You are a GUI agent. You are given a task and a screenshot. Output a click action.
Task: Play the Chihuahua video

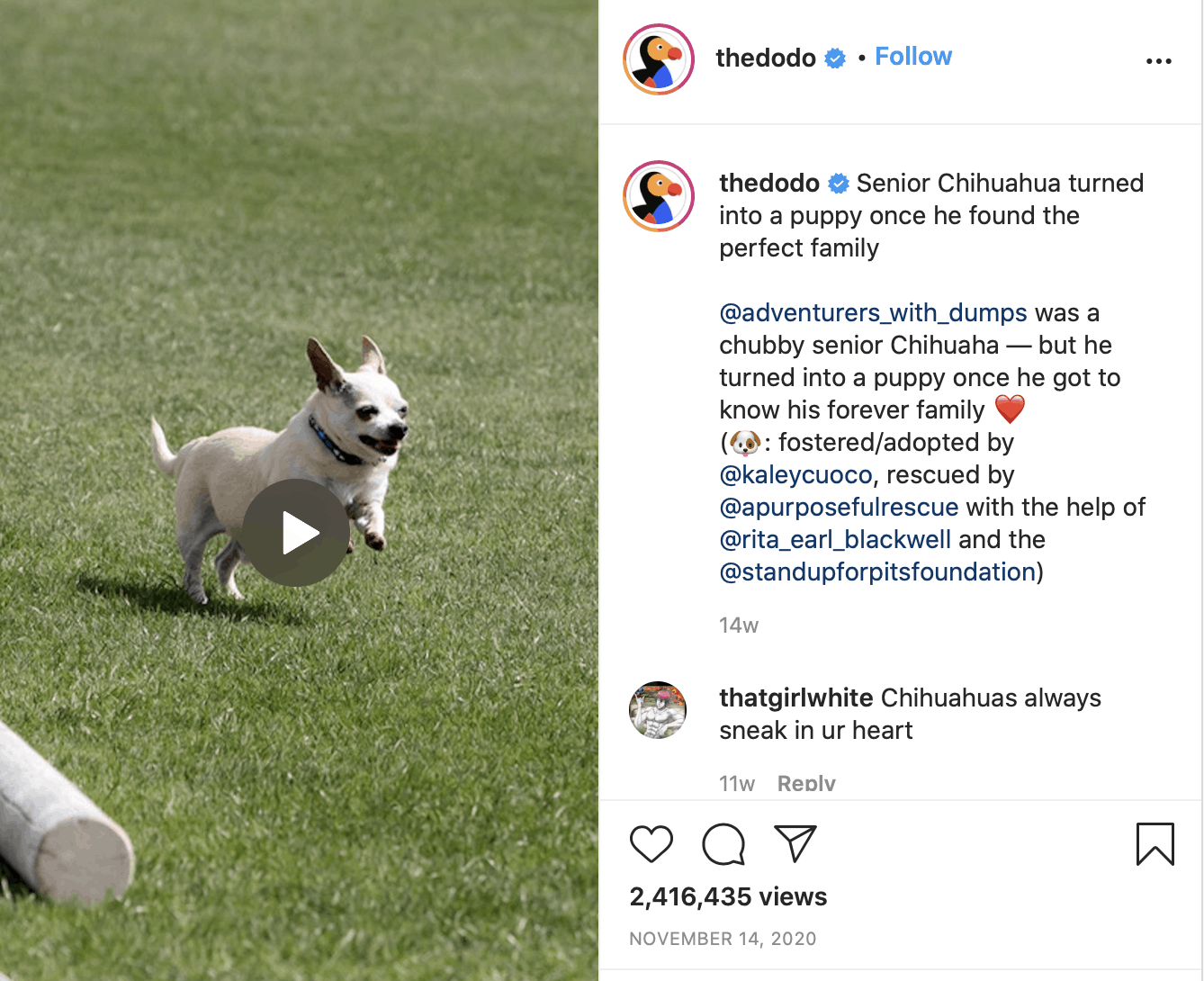(x=296, y=533)
